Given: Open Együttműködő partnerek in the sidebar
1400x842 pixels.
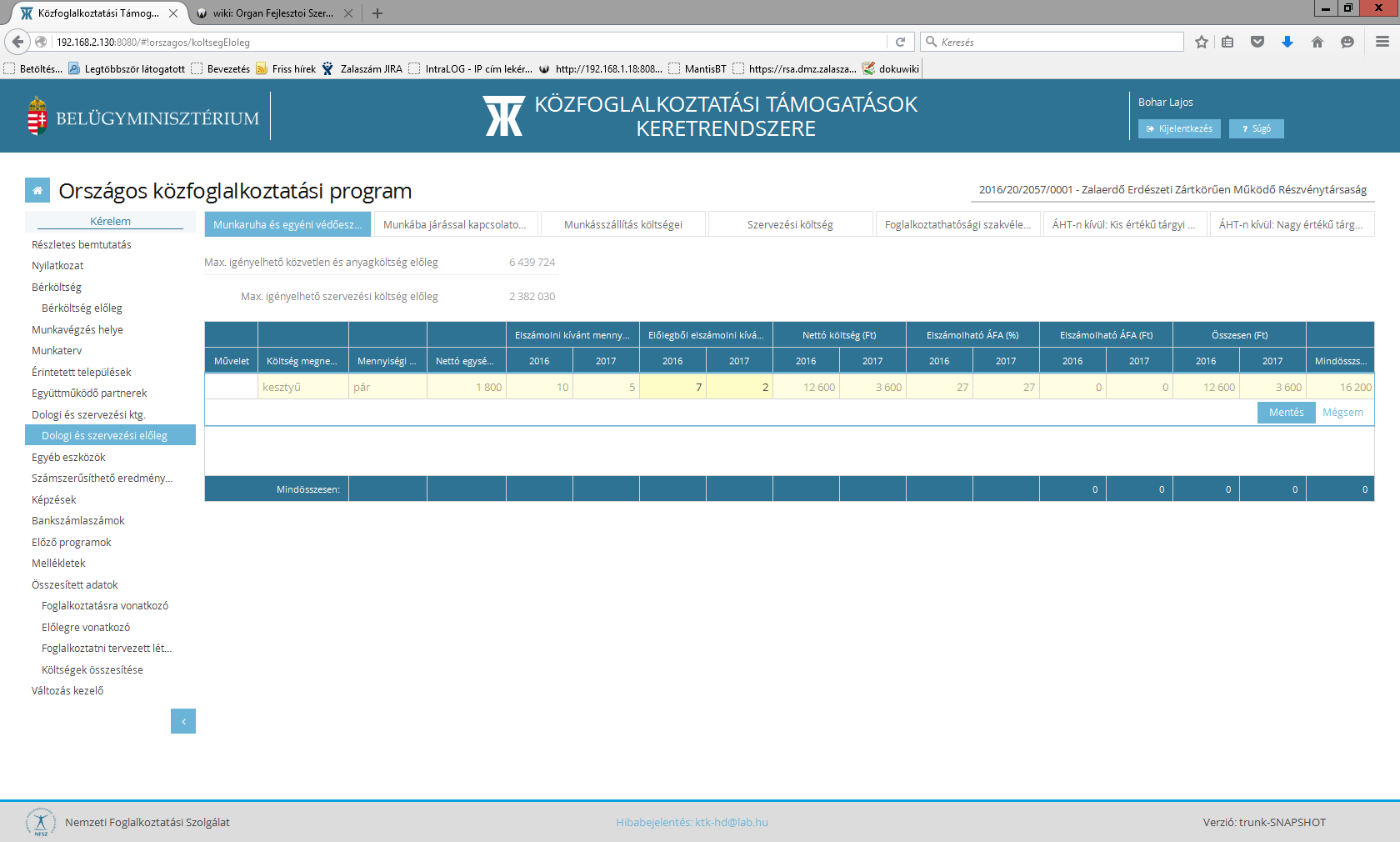Looking at the screenshot, I should 89,393.
